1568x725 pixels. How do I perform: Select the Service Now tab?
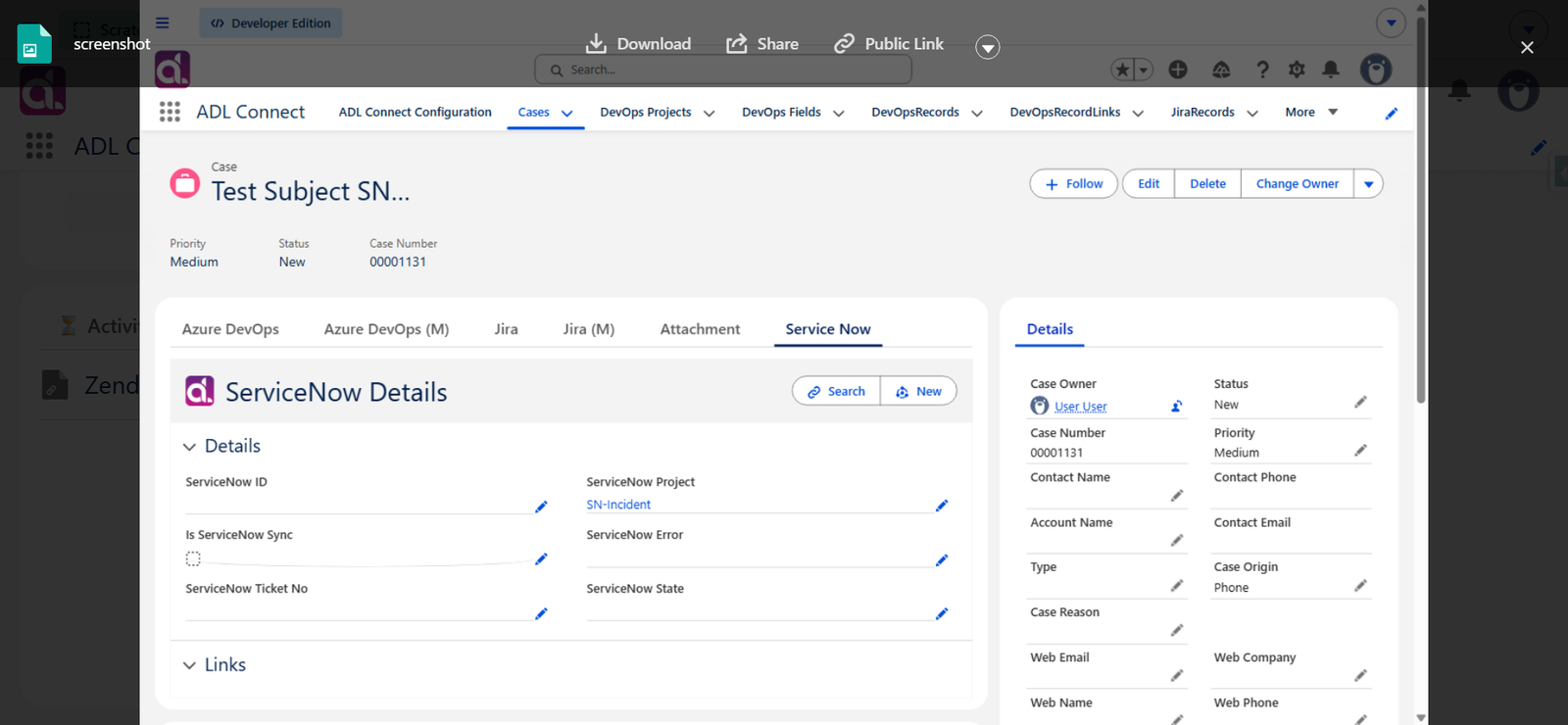point(828,329)
